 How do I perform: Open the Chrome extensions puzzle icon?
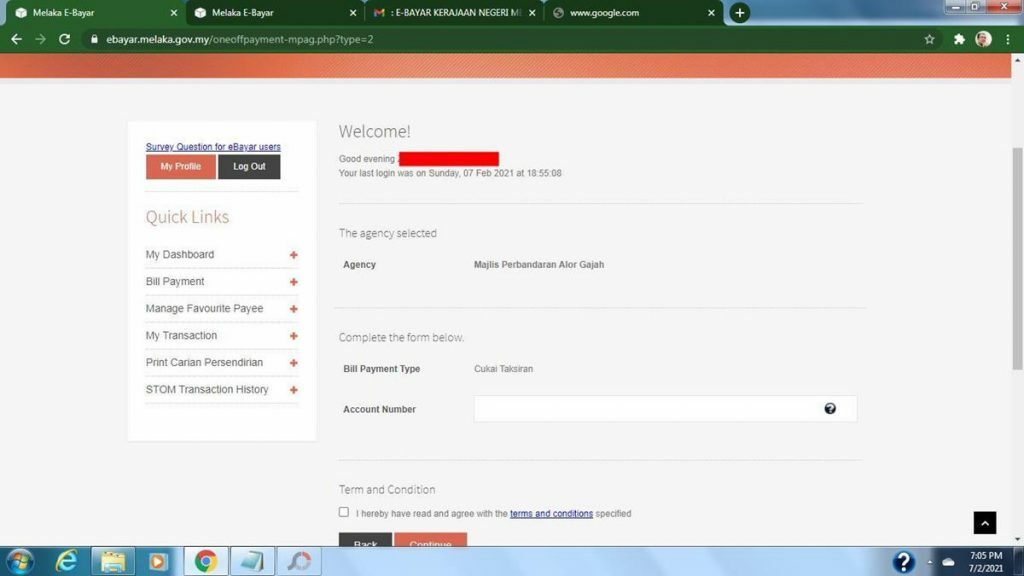point(959,39)
